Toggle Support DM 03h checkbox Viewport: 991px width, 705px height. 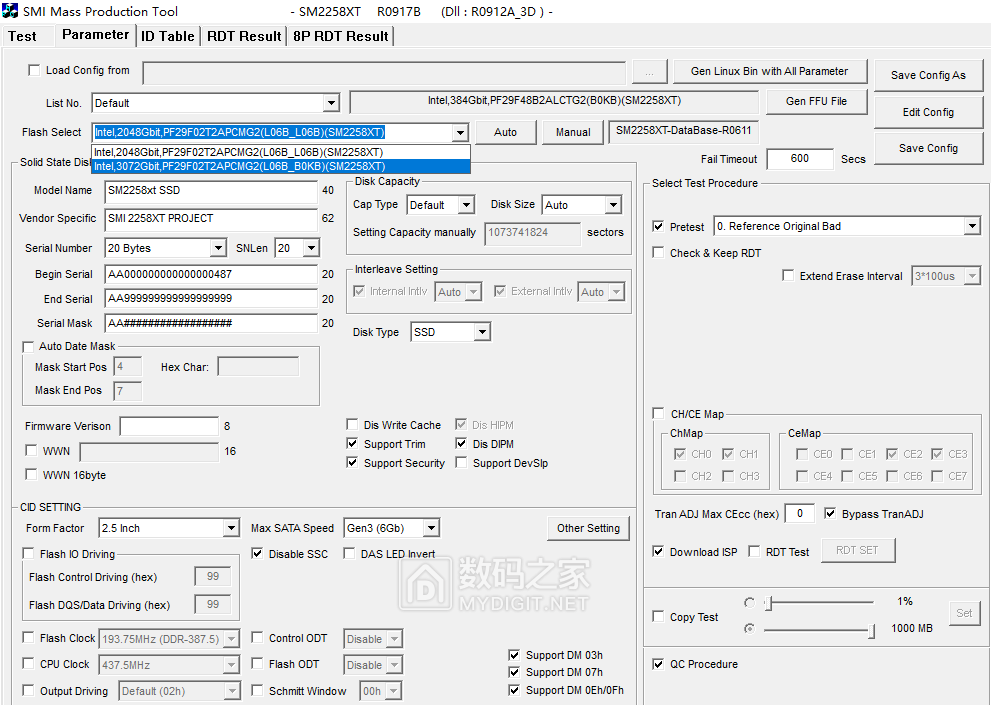(x=514, y=655)
